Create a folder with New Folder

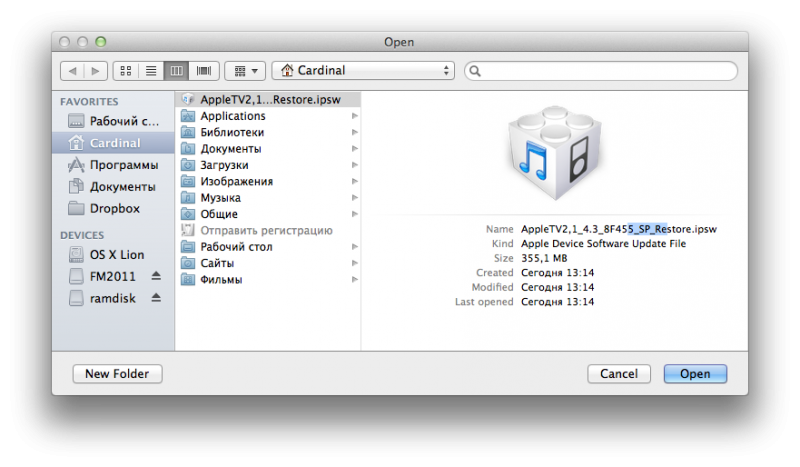click(117, 374)
